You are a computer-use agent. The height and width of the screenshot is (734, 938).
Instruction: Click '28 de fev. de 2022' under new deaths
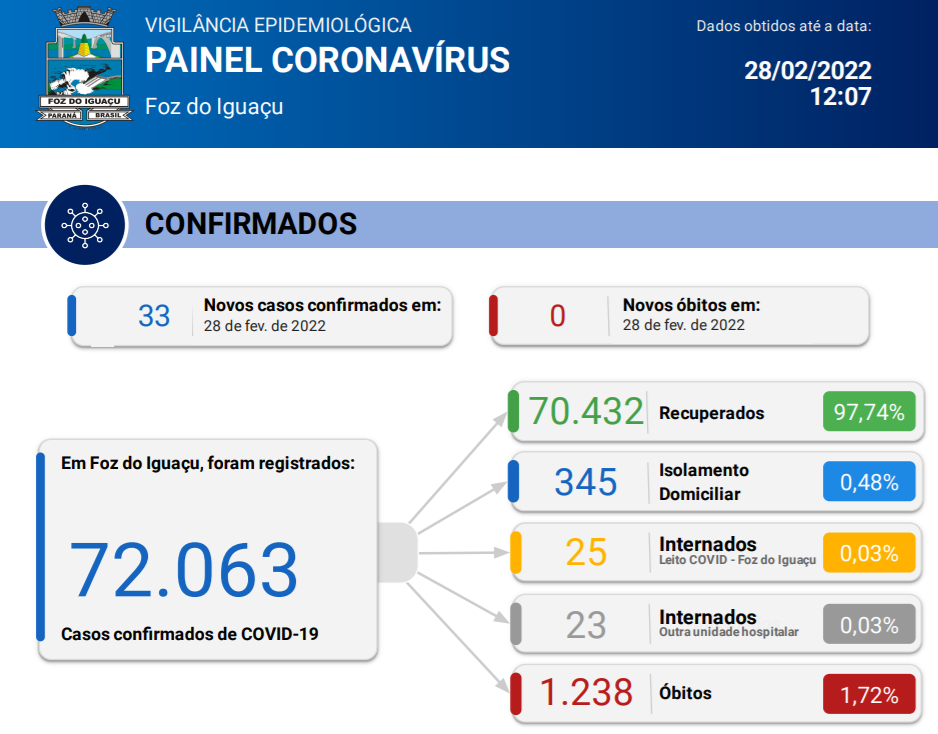(x=683, y=325)
